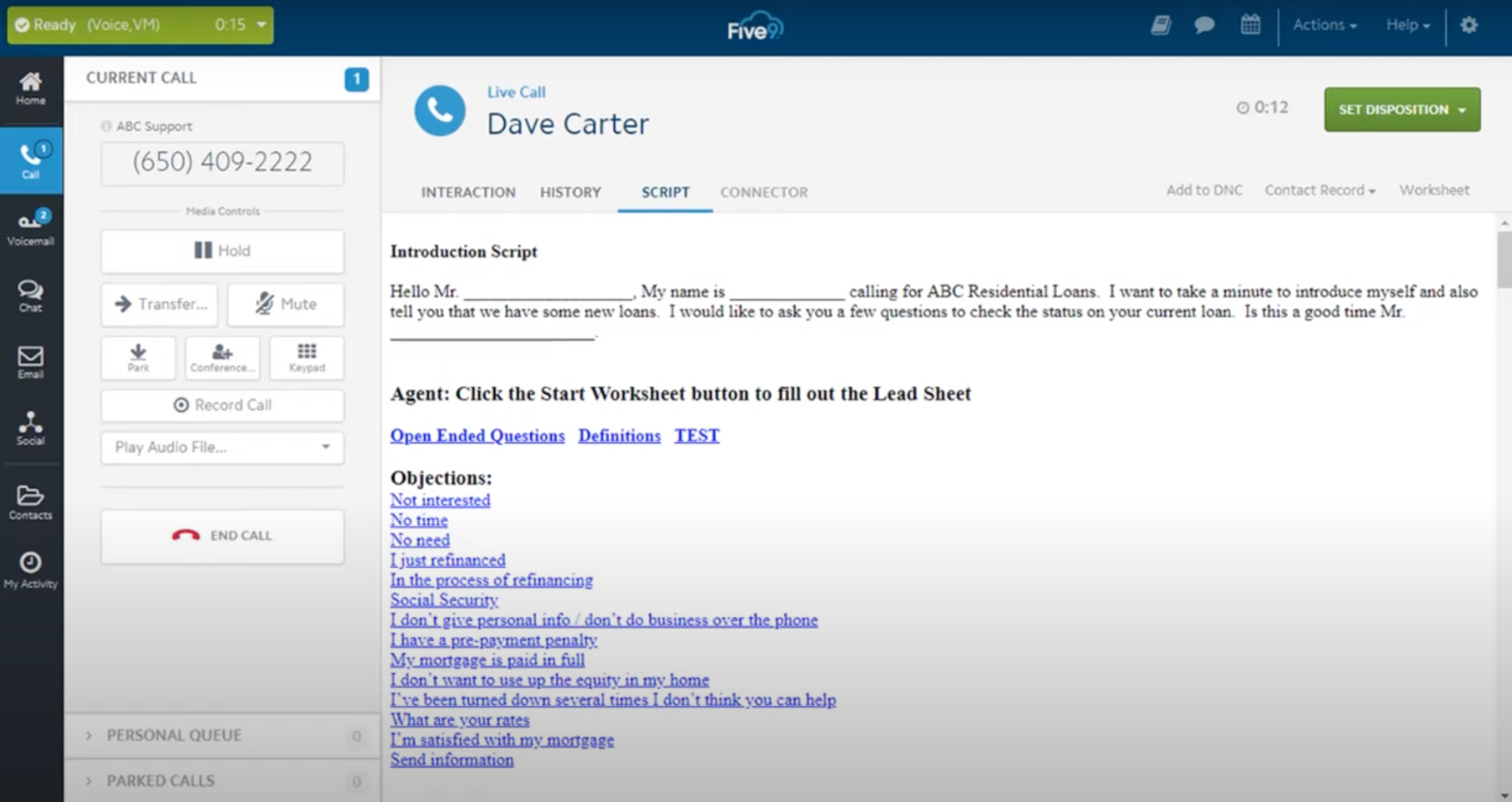This screenshot has width=1512, height=802.
Task: Switch to CONNECTOR tab
Action: (x=764, y=193)
